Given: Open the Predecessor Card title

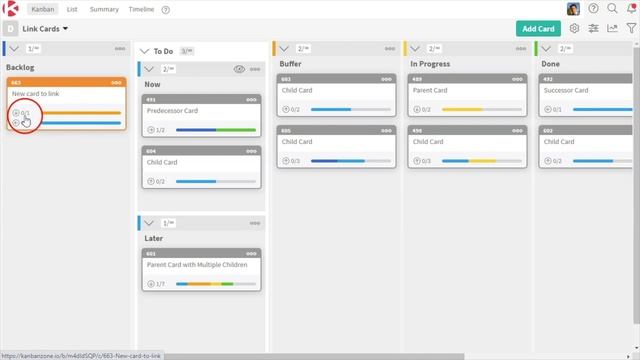Looking at the screenshot, I should click(x=172, y=111).
